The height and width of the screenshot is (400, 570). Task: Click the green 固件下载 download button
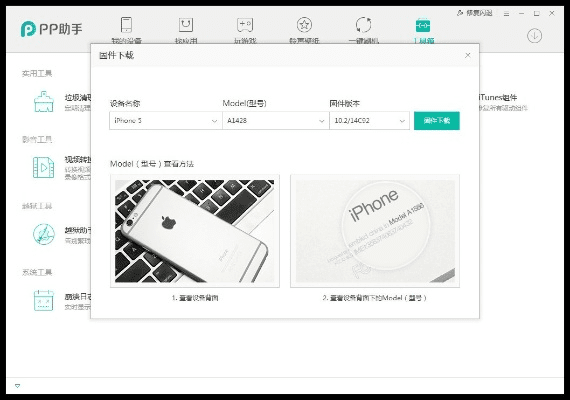tap(437, 120)
